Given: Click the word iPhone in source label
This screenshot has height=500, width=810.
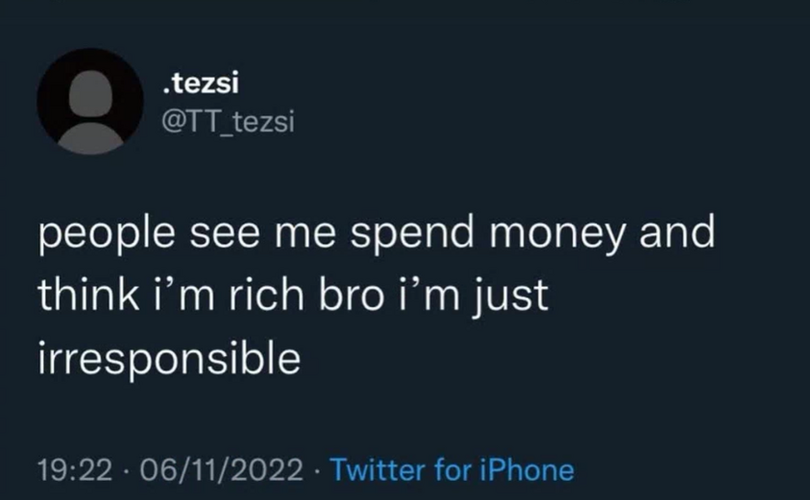Looking at the screenshot, I should (x=527, y=470).
